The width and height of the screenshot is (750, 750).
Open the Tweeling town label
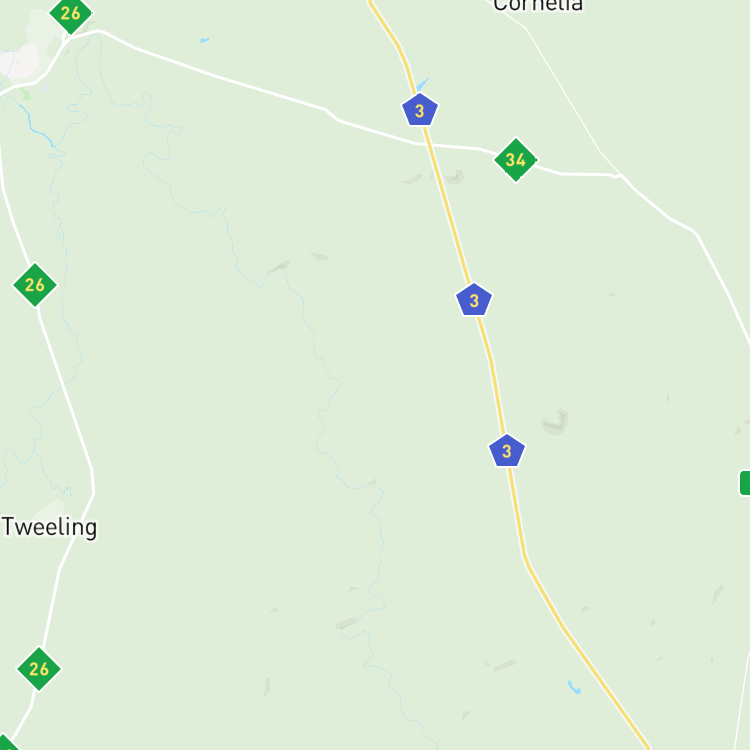pos(49,527)
